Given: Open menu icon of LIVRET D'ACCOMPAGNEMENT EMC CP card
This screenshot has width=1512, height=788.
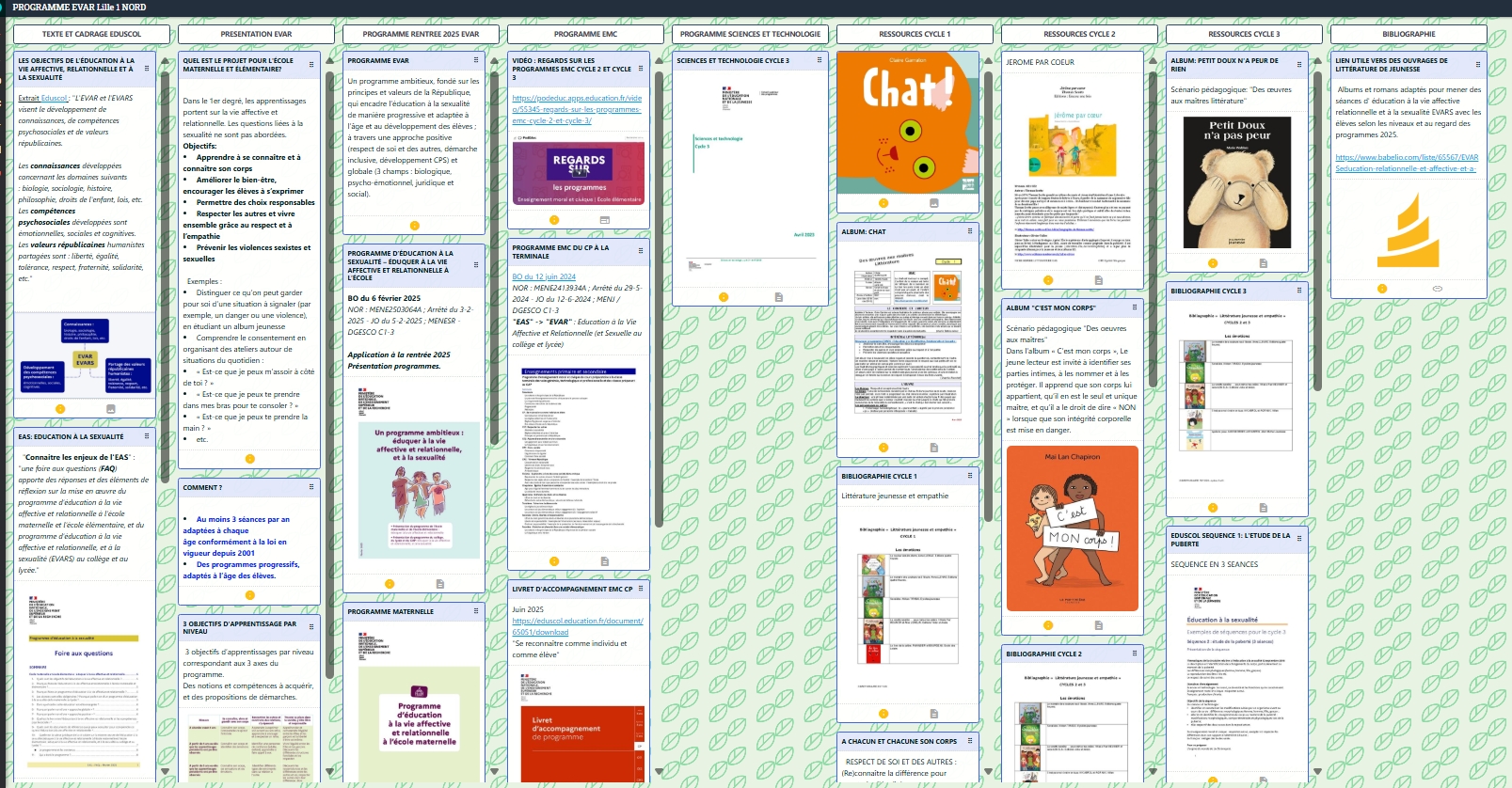Looking at the screenshot, I should pyautogui.click(x=641, y=589).
